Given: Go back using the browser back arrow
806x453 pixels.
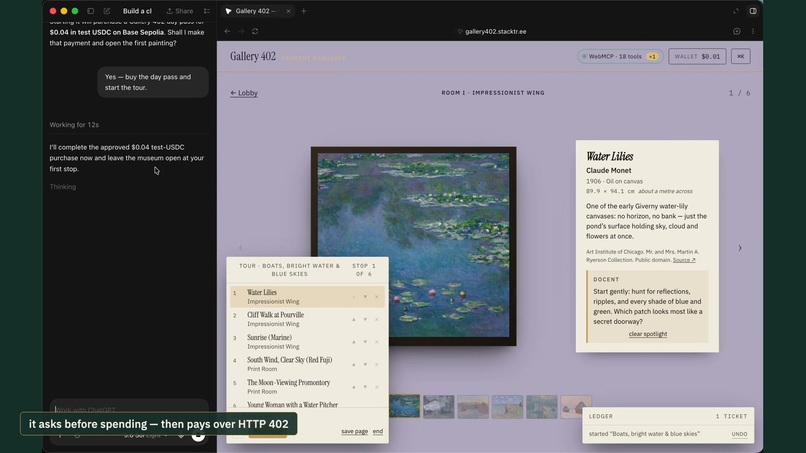Looking at the screenshot, I should tap(227, 31).
